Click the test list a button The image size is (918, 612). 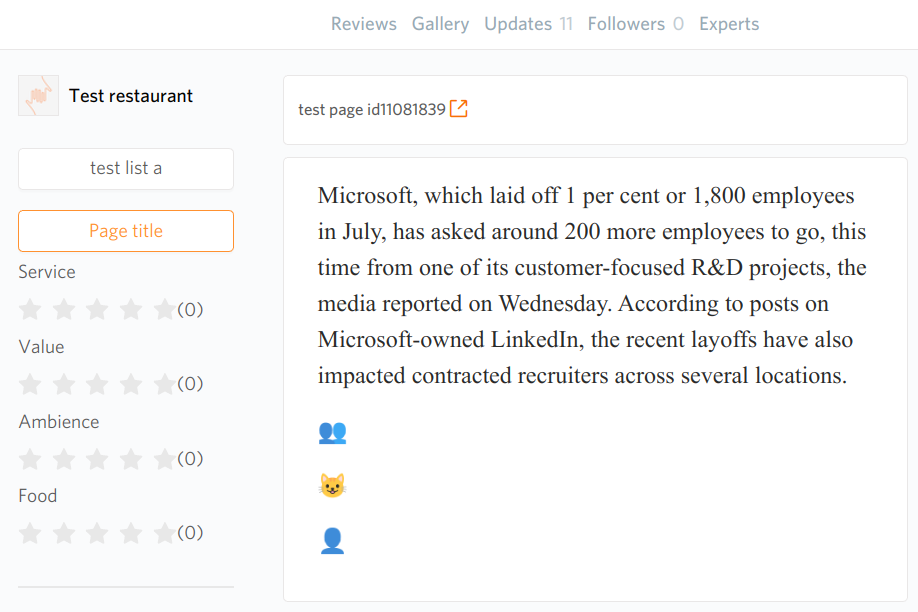click(126, 169)
